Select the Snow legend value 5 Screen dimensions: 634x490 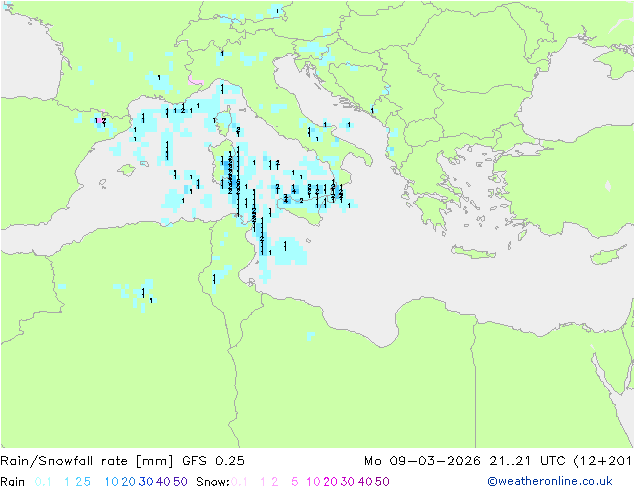295,482
